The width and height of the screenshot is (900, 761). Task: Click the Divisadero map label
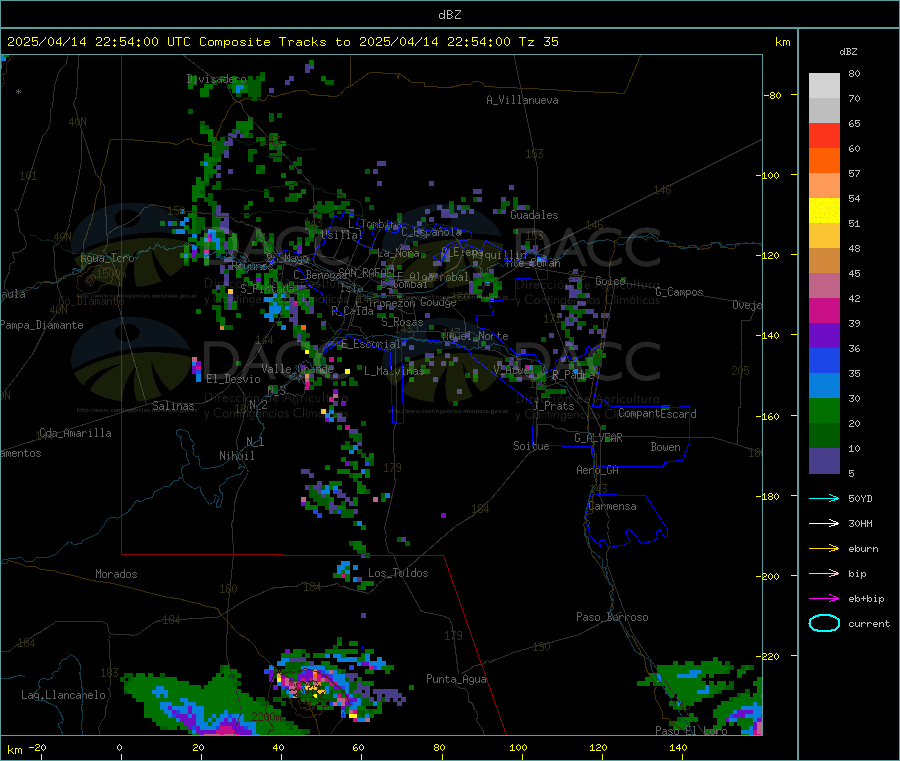pos(216,79)
